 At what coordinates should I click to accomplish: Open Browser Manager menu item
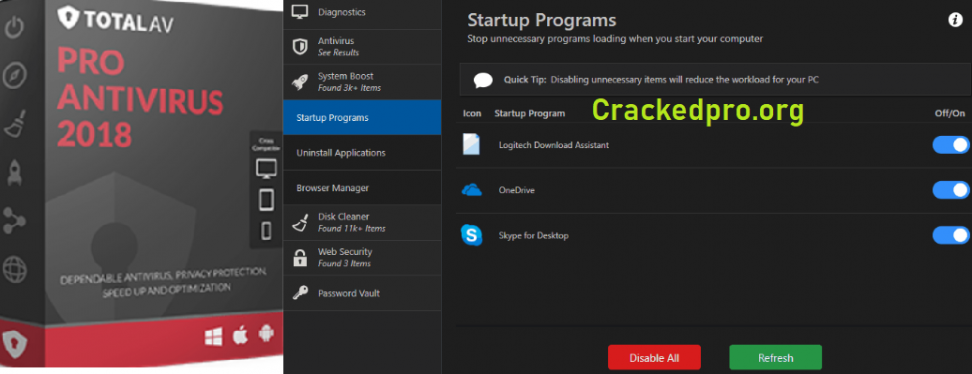(362, 187)
